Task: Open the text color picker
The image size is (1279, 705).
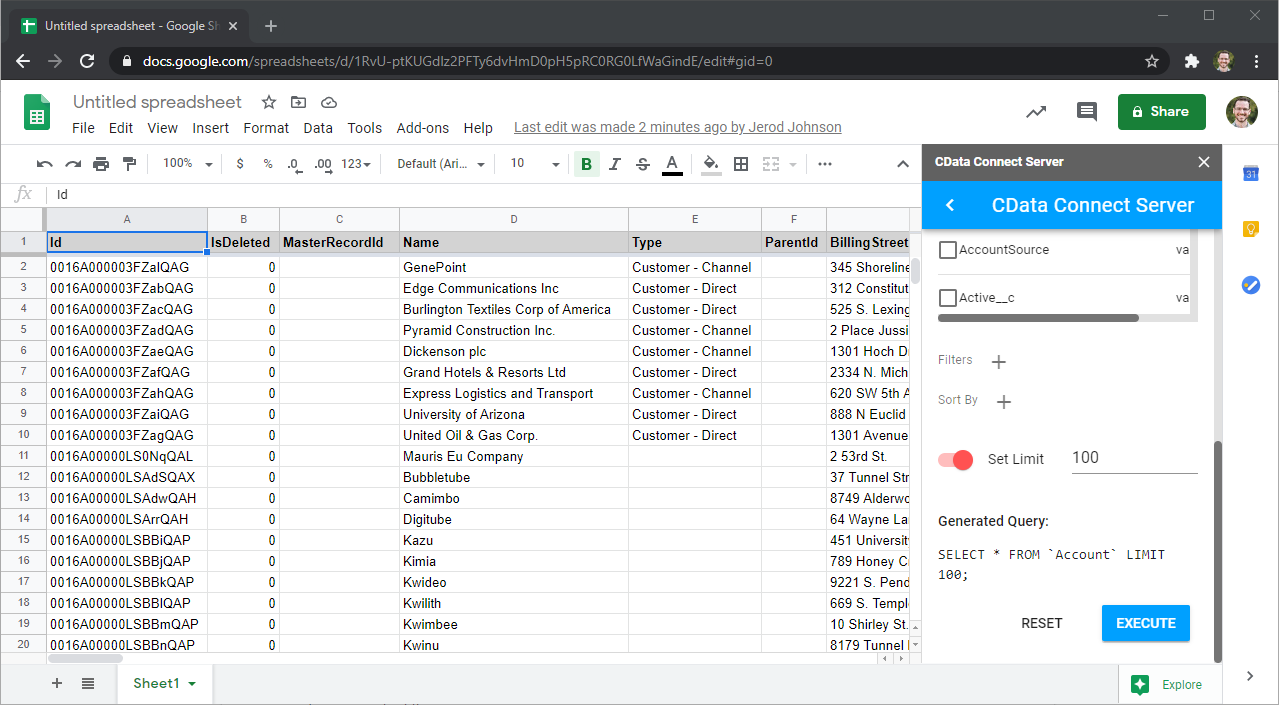Action: click(x=672, y=164)
